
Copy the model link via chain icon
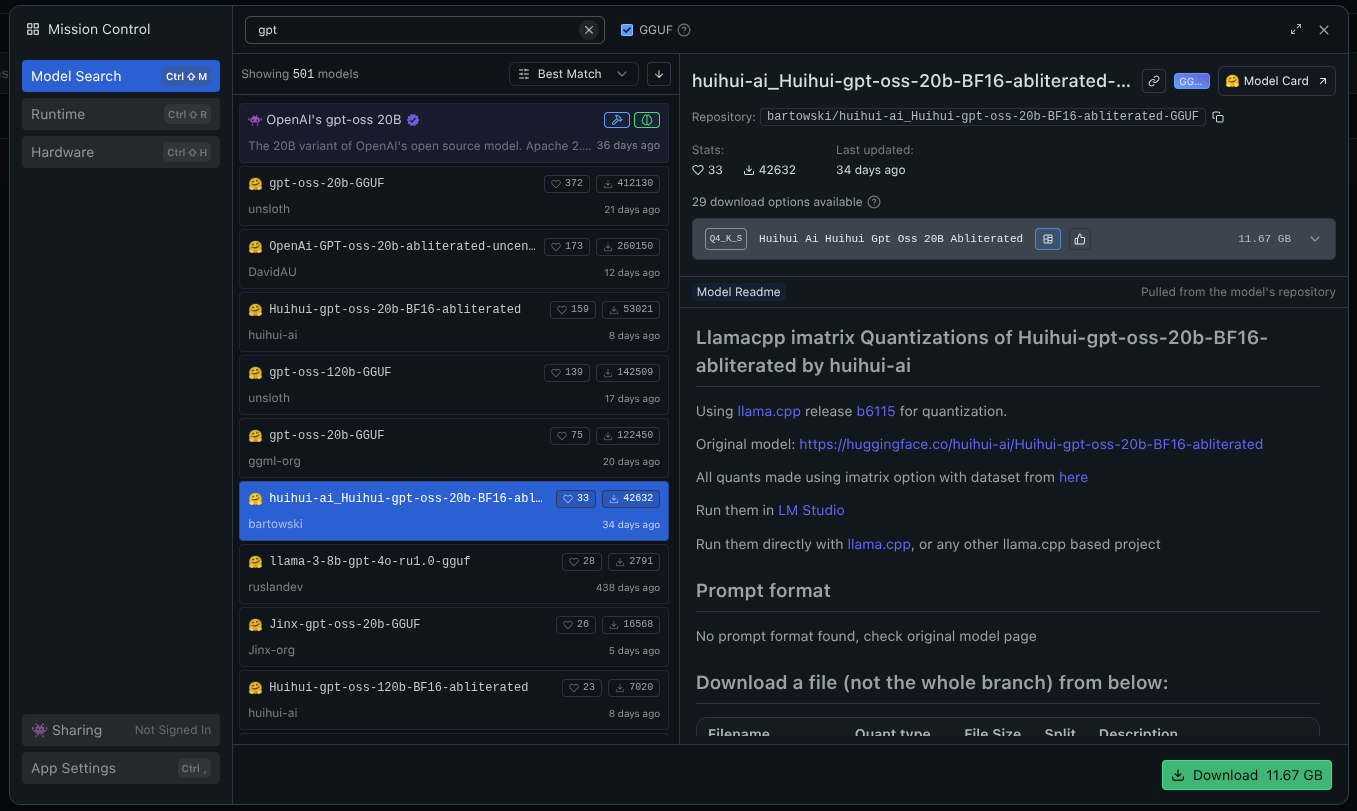pos(1154,81)
